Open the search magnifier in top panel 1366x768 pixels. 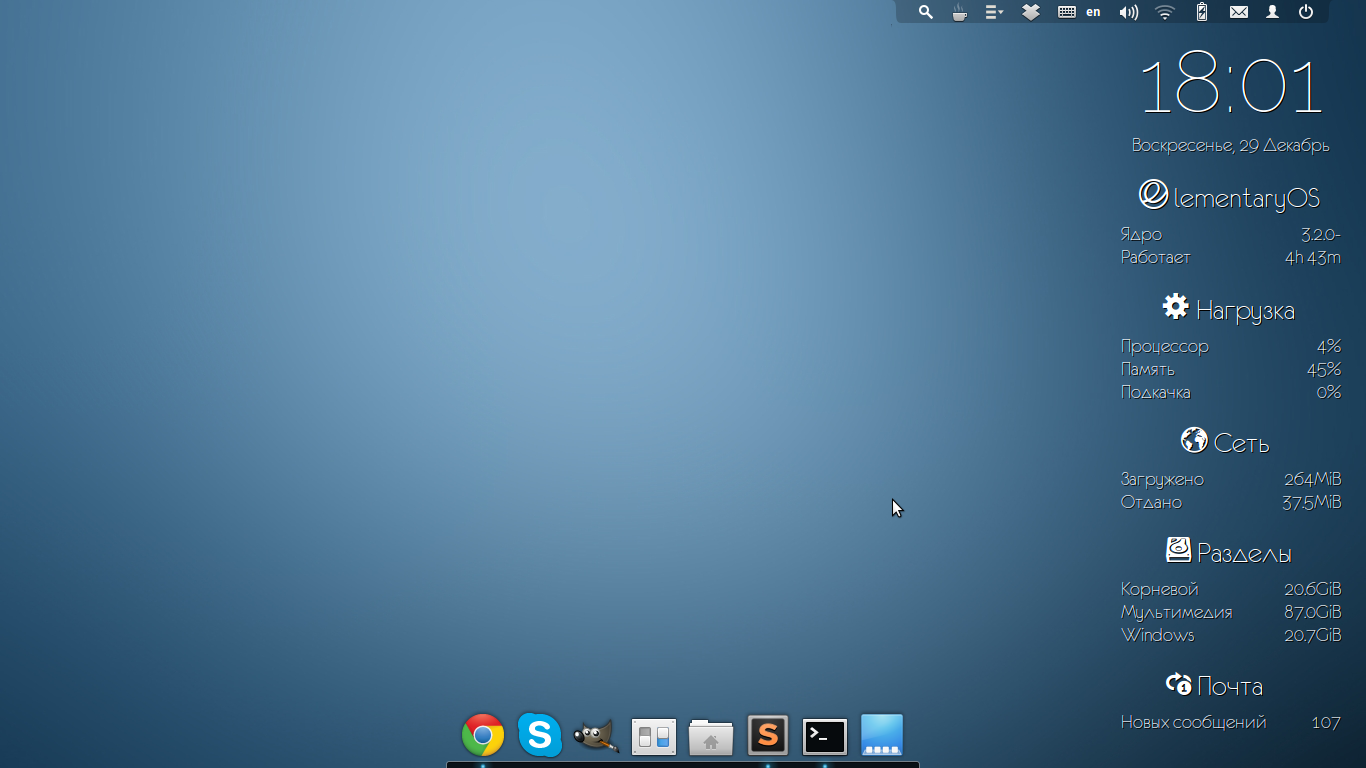[926, 12]
